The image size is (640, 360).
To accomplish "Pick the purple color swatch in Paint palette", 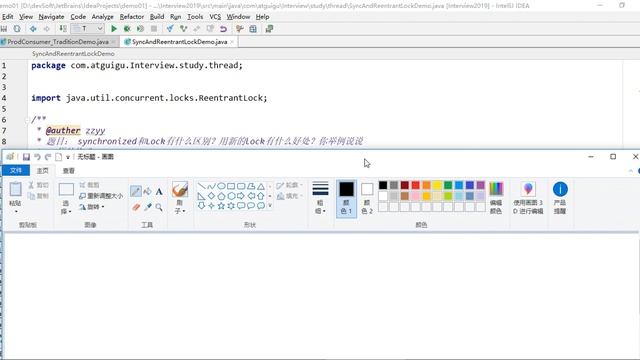I will 481,185.
